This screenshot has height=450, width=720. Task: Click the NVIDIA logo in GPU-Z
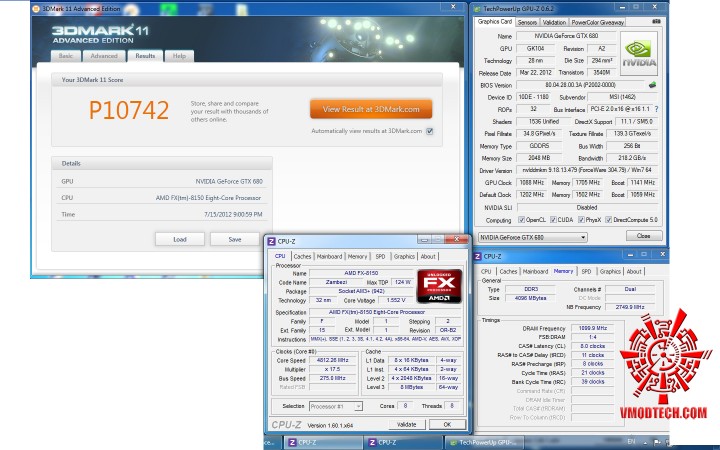click(639, 54)
